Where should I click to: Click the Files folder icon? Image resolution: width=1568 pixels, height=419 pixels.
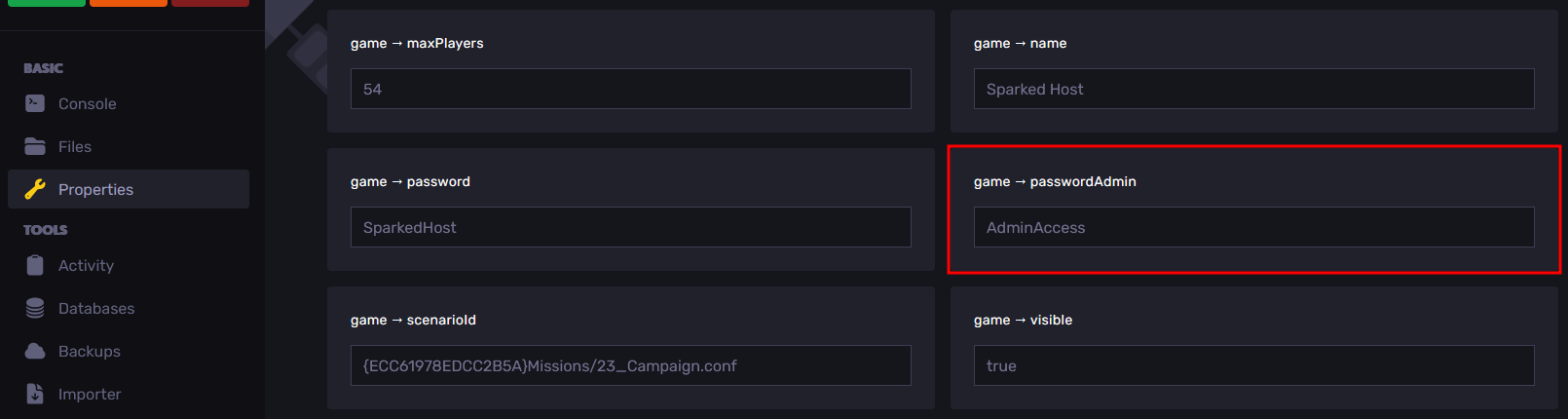click(35, 146)
